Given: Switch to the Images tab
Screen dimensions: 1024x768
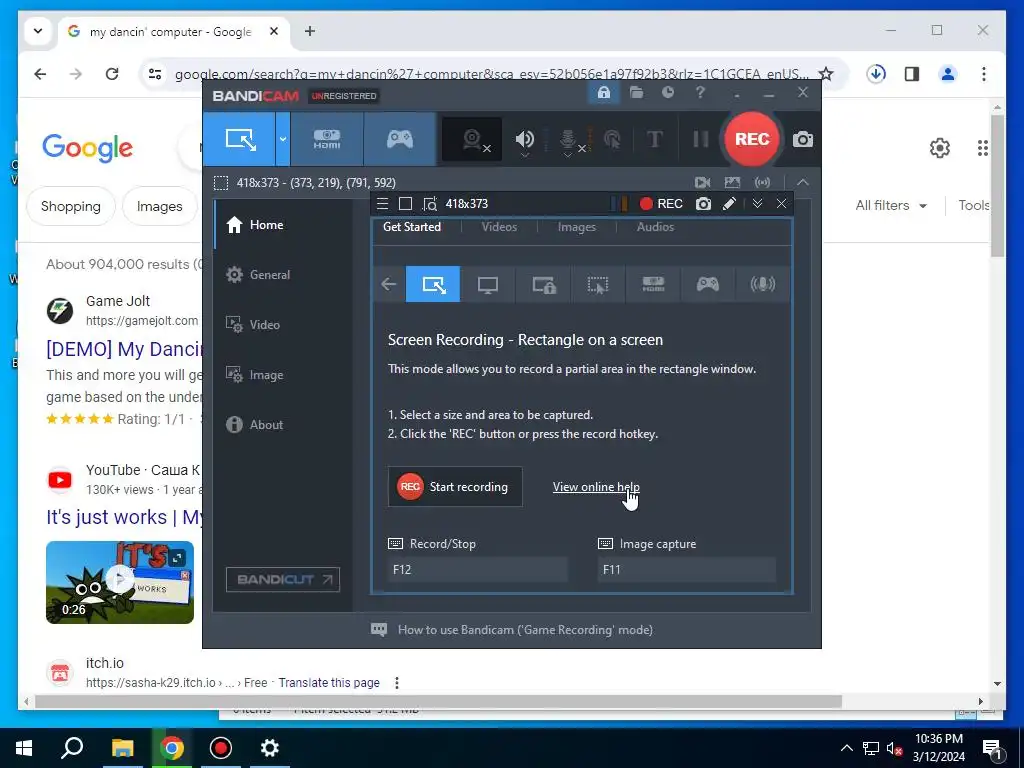Looking at the screenshot, I should [x=577, y=227].
